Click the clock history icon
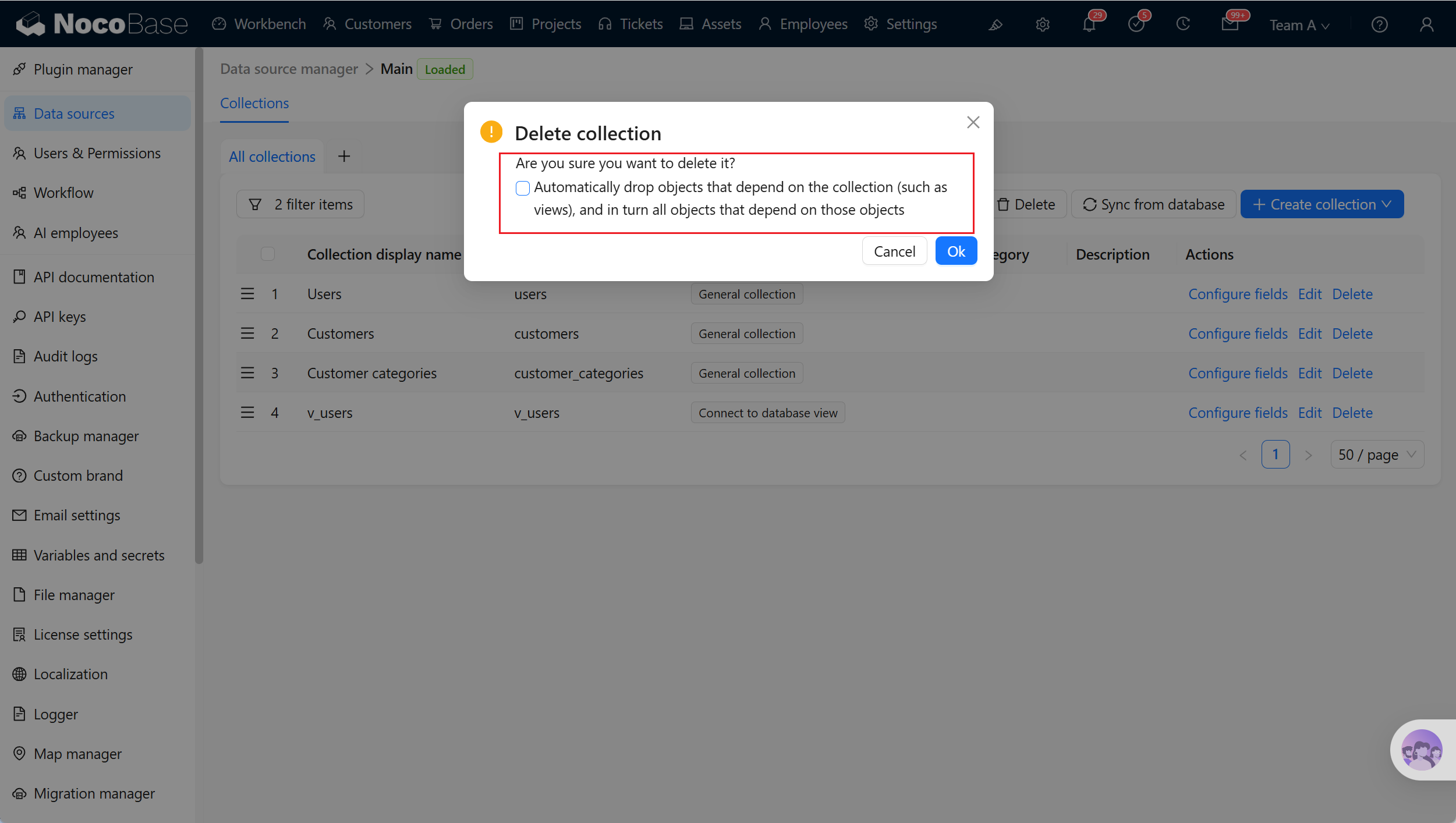1456x823 pixels. tap(1182, 24)
